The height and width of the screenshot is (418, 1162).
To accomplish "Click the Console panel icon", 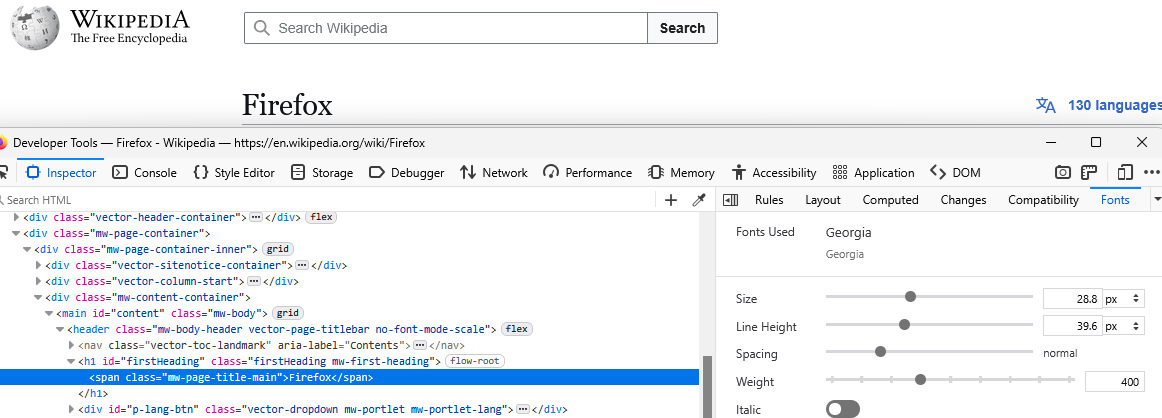I will coord(120,173).
